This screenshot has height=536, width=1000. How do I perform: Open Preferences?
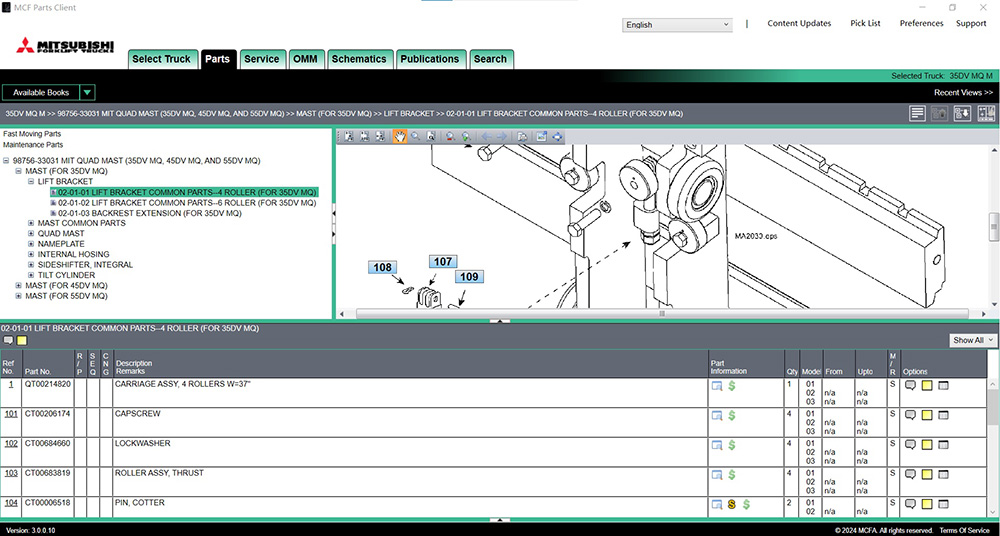(922, 23)
